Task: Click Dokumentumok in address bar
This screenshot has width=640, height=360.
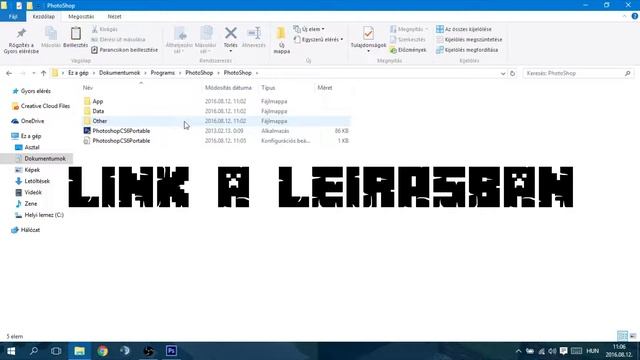Action: pos(120,73)
